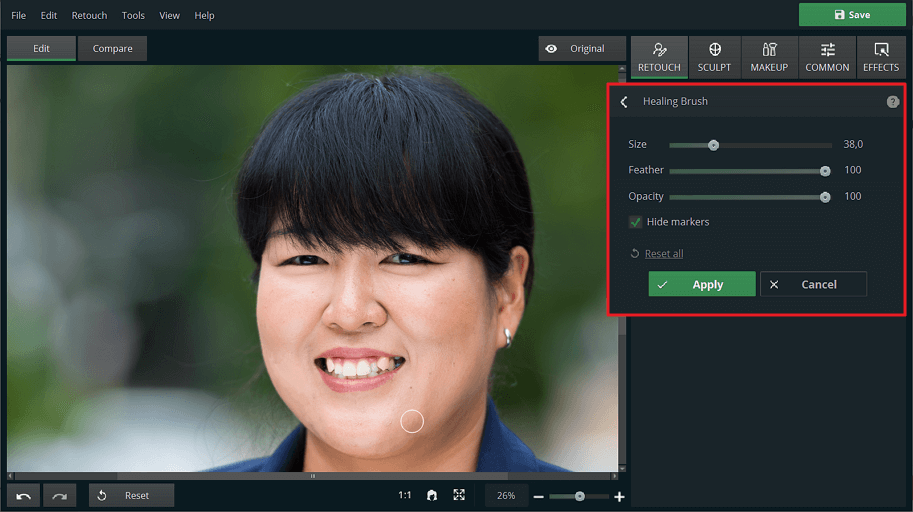The image size is (913, 512).
Task: Click the undo arrow button
Action: pyautogui.click(x=23, y=496)
